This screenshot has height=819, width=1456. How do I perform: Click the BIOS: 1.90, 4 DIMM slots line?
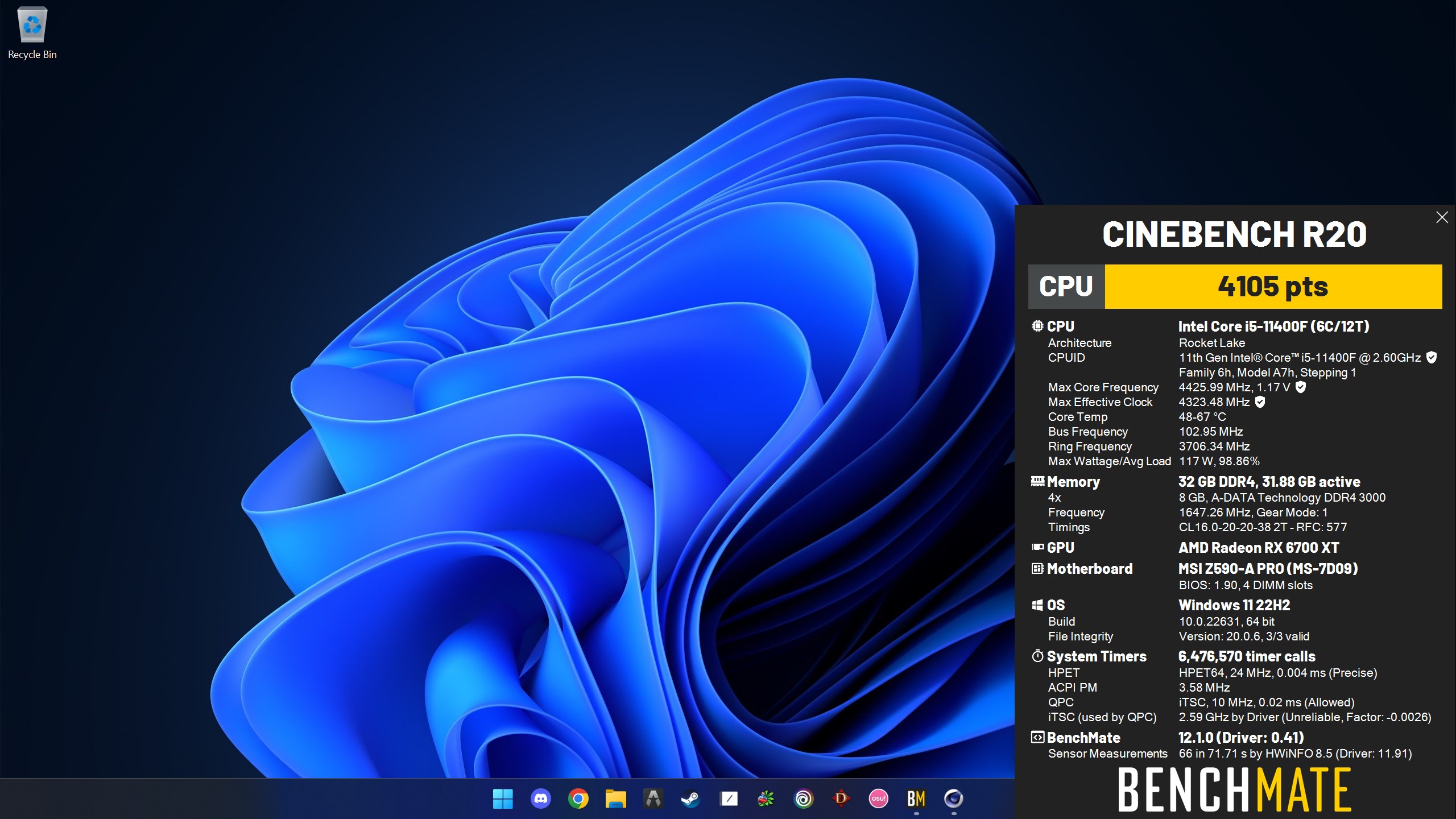[x=1246, y=585]
